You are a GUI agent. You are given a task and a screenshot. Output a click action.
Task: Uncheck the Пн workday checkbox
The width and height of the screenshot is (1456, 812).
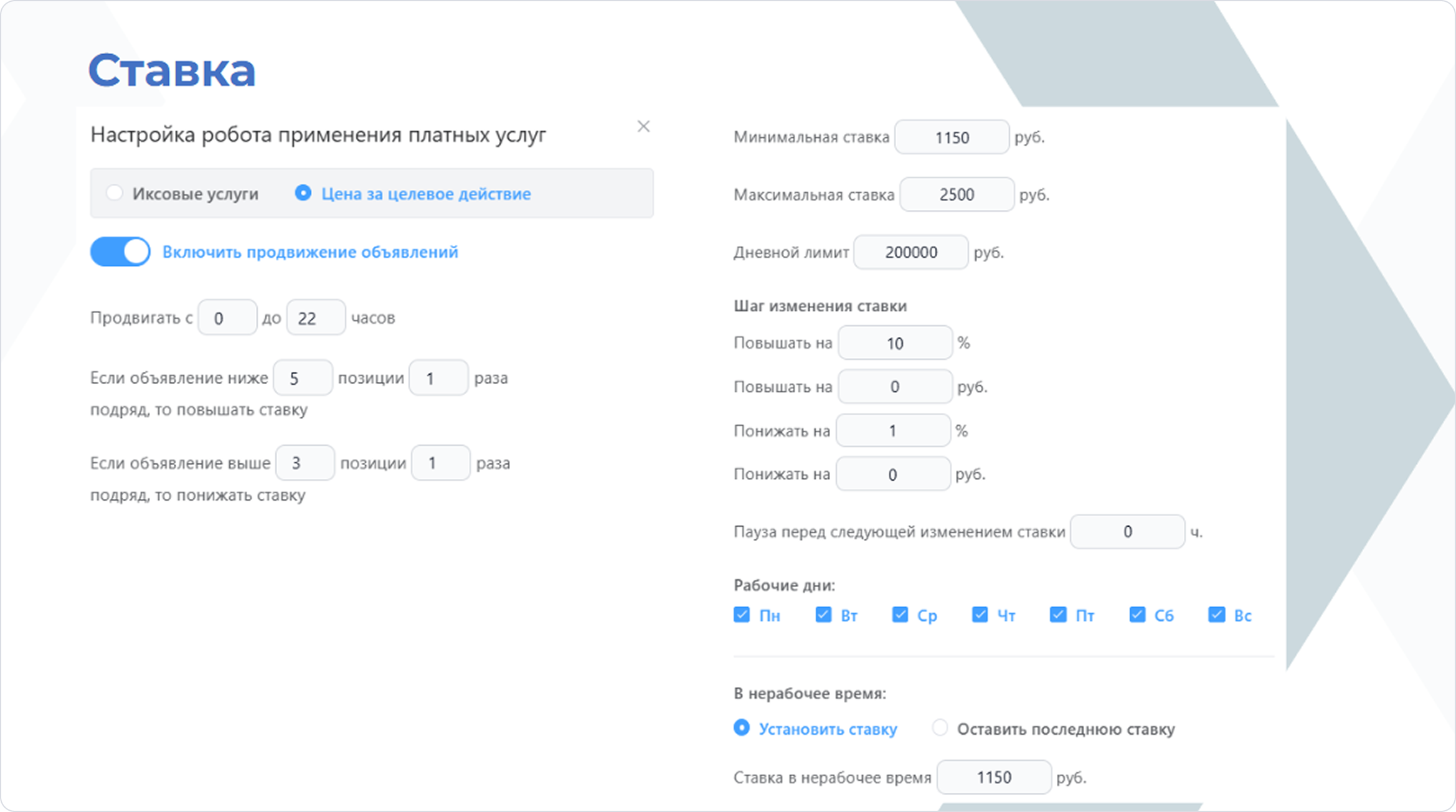point(742,615)
